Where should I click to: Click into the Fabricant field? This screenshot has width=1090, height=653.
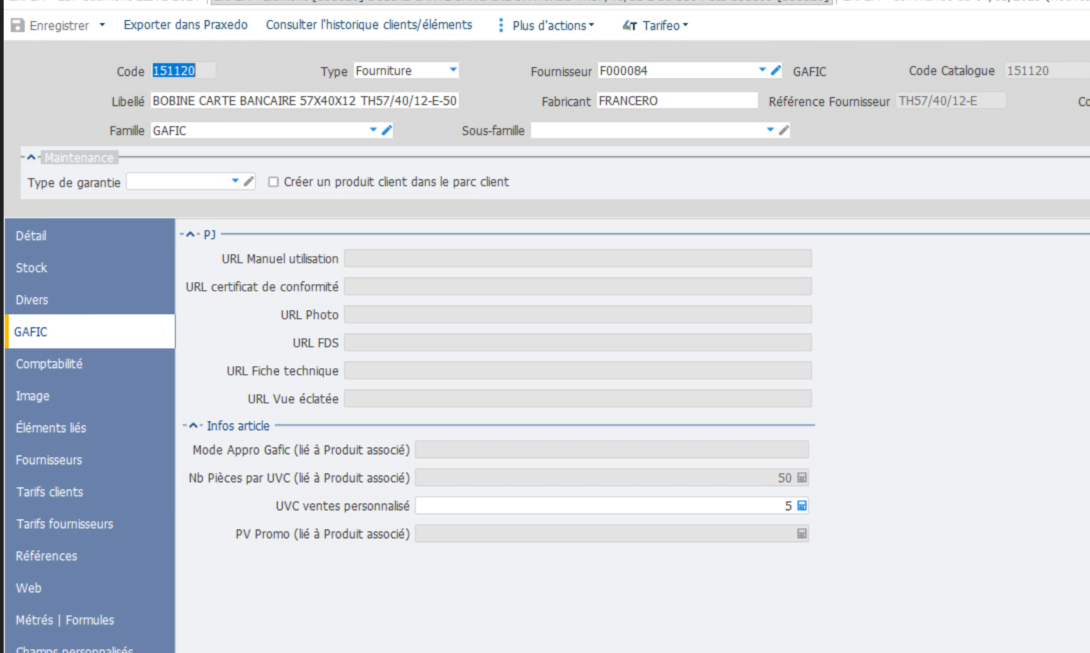pos(677,101)
